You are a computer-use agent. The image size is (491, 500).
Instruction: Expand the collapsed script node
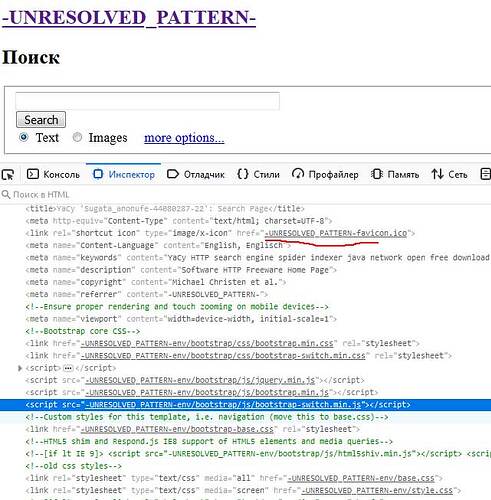20,368
